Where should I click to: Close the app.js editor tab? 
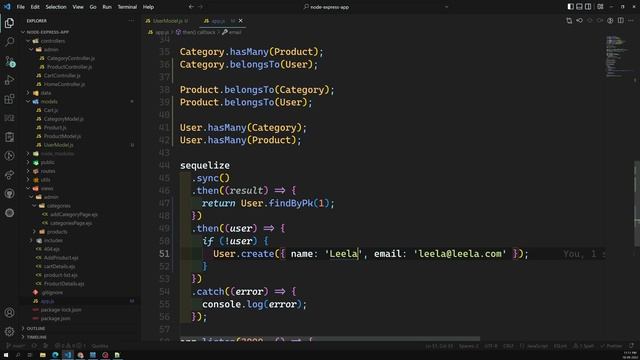pos(240,21)
